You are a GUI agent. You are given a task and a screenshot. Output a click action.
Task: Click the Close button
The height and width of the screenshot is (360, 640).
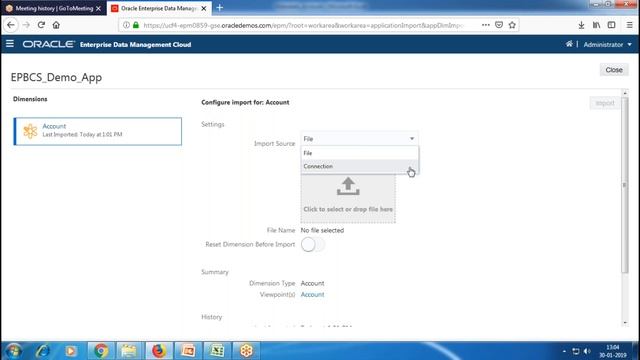614,70
